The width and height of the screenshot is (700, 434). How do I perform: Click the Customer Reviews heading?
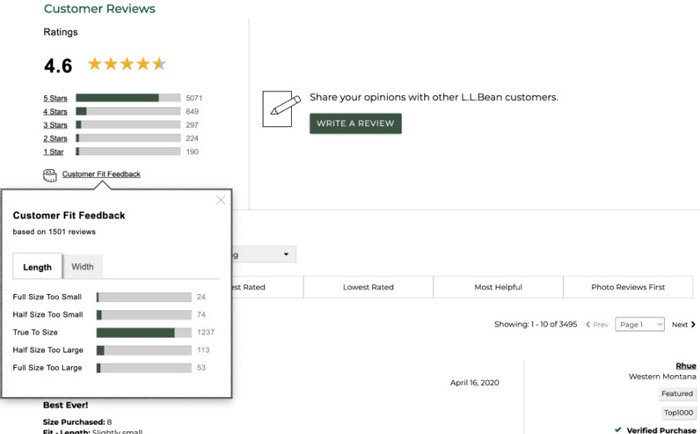100,8
